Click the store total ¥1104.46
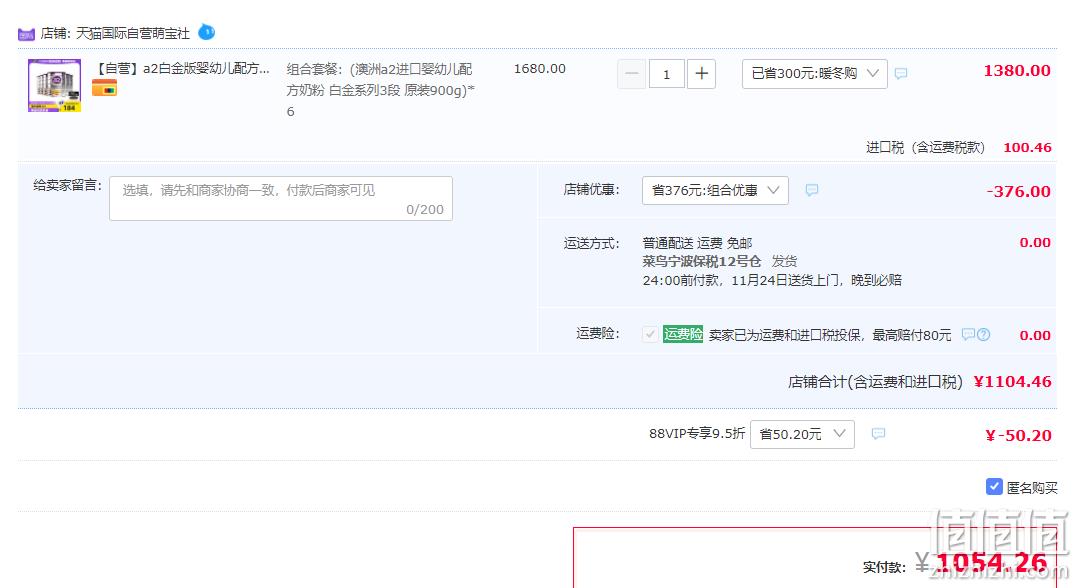 click(1013, 382)
